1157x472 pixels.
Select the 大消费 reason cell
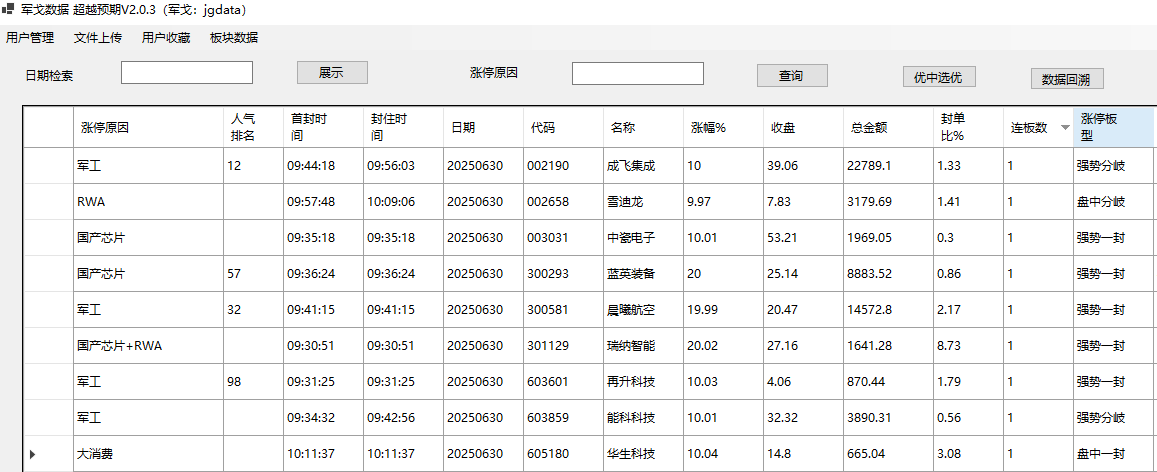tap(148, 454)
